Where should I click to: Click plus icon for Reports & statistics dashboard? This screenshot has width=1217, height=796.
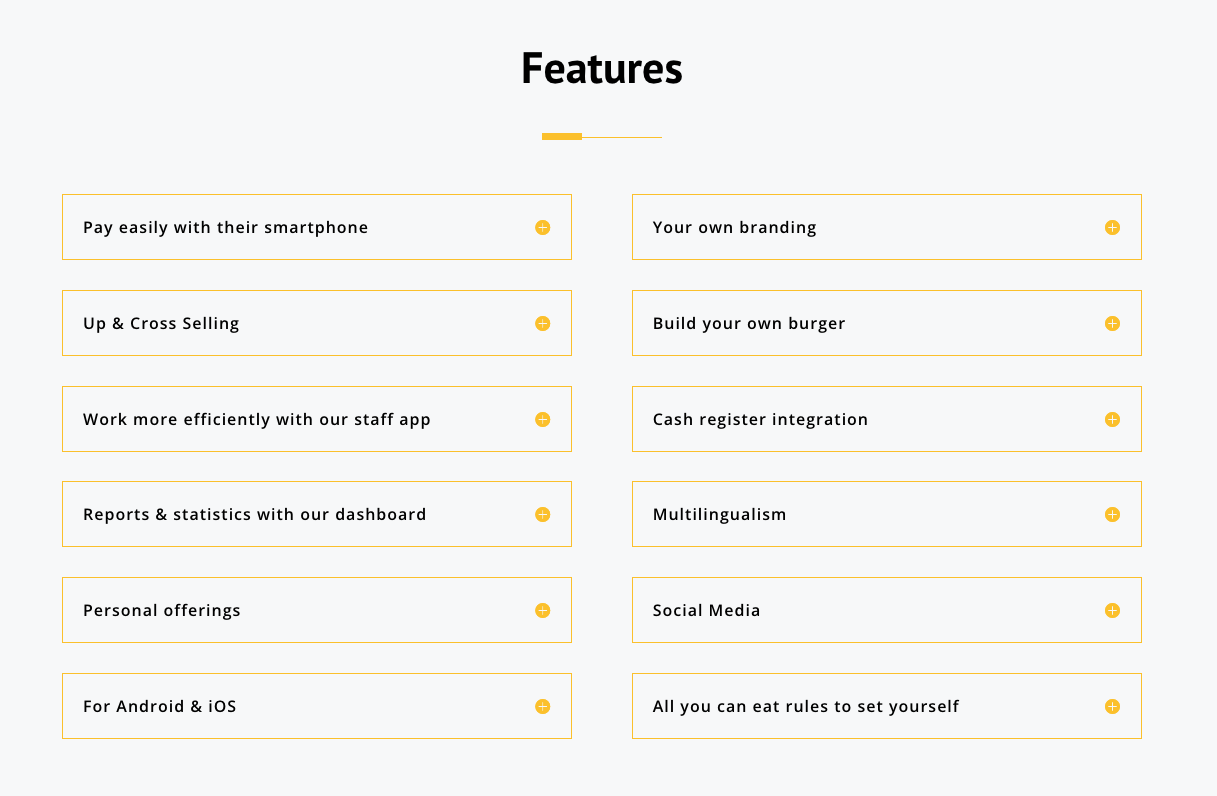[542, 515]
